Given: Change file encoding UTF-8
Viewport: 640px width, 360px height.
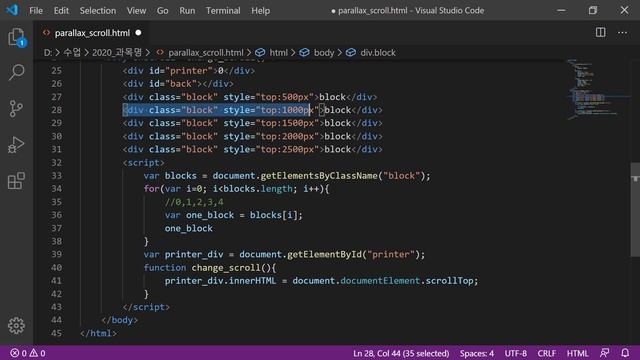Looking at the screenshot, I should click(516, 353).
